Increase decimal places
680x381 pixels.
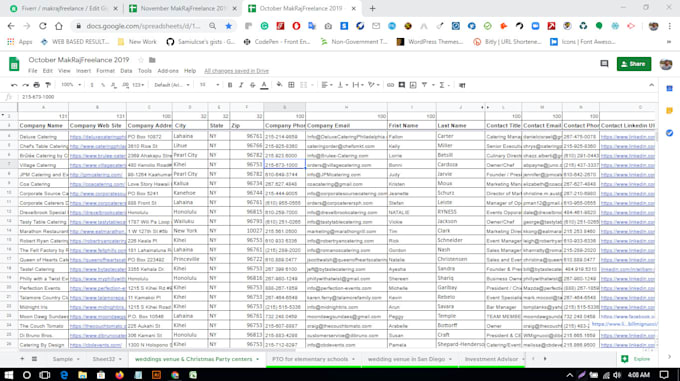[125, 85]
